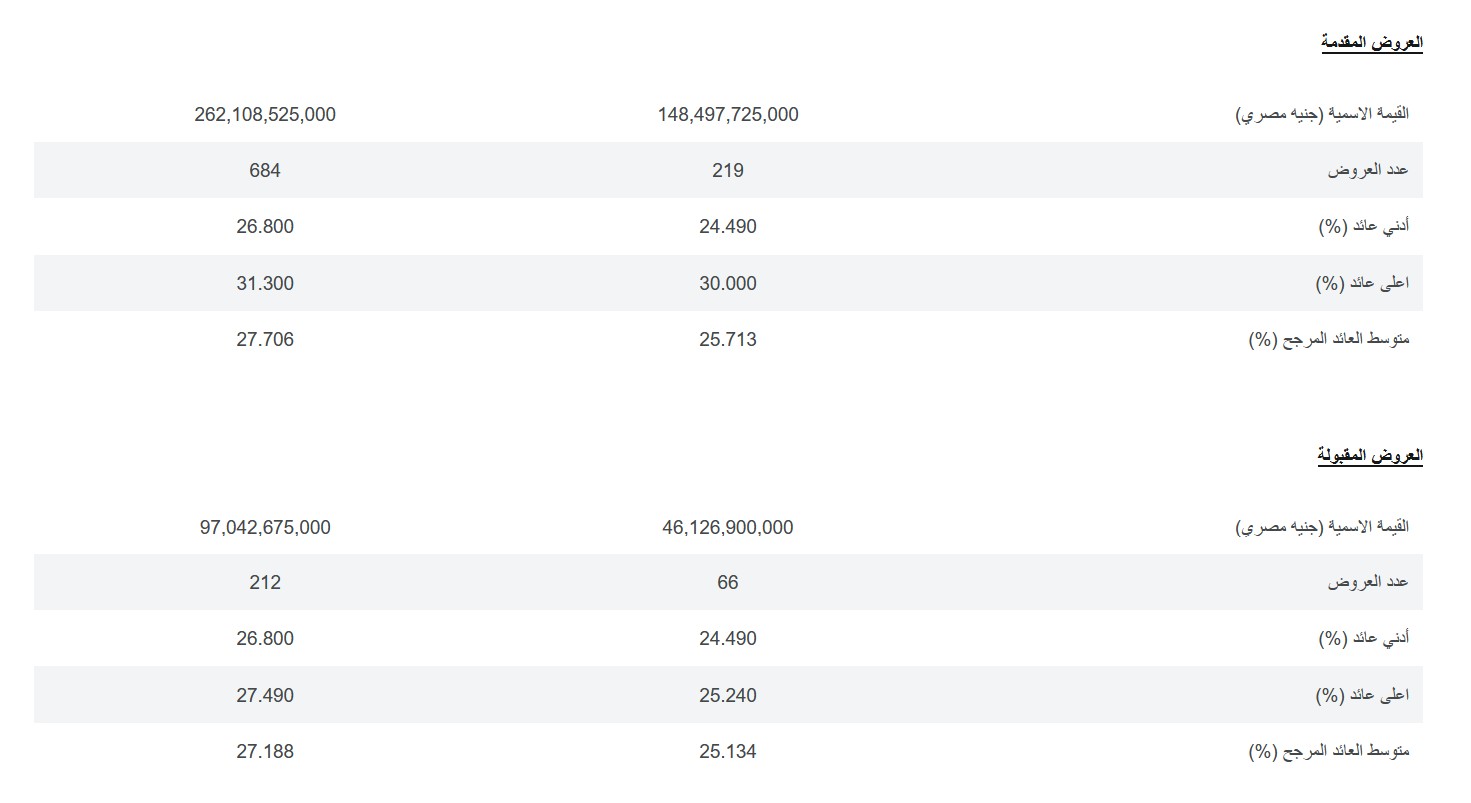Click the العروض المقدمة section heading
This screenshot has width=1471, height=803.
tap(1371, 43)
